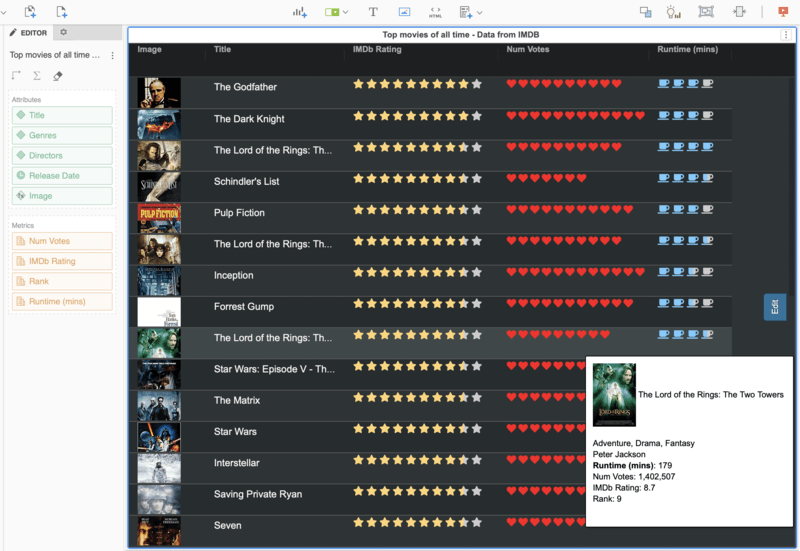Image resolution: width=800 pixels, height=551 pixels.
Task: Open visualization three-dot menu in title bar
Action: click(x=785, y=35)
